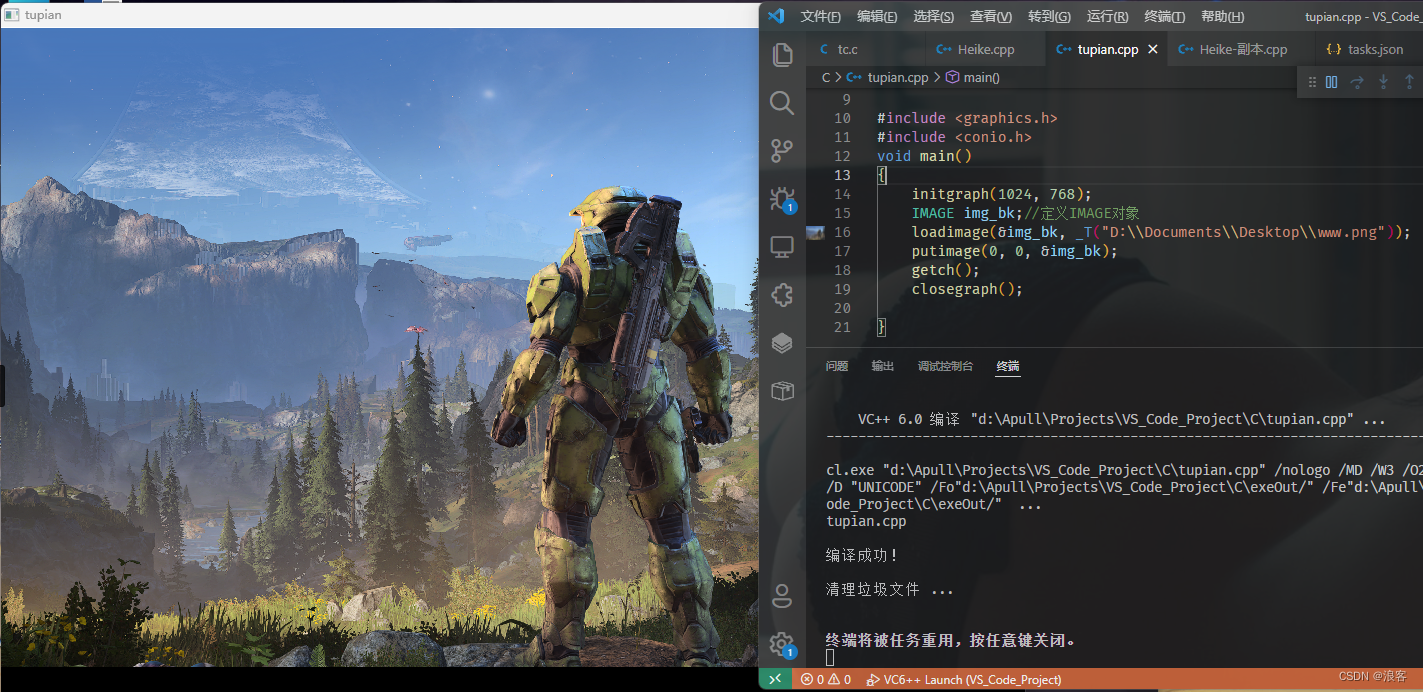Open the Source Control view

pos(782,150)
